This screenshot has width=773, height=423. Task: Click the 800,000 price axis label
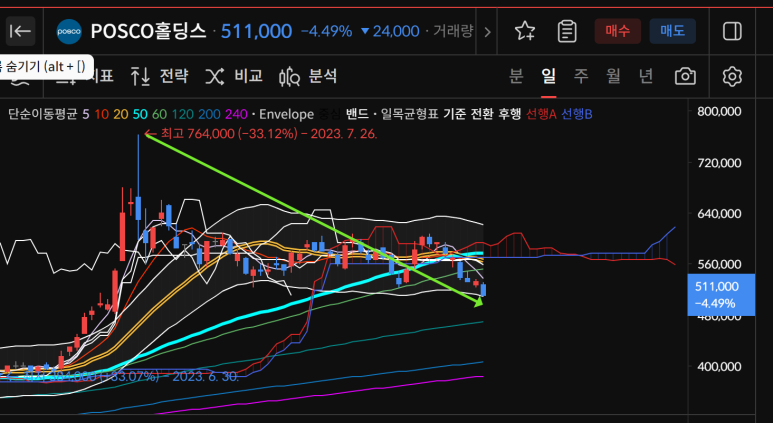[719, 111]
